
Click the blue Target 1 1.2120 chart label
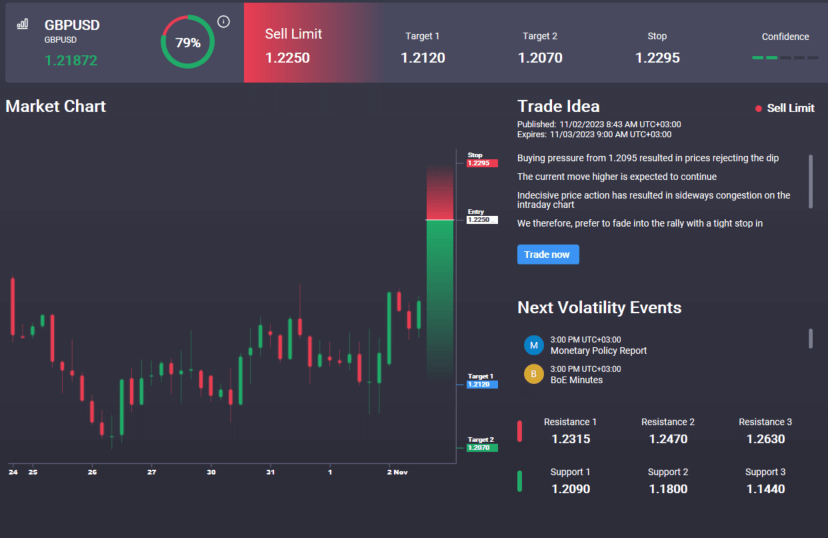point(482,384)
